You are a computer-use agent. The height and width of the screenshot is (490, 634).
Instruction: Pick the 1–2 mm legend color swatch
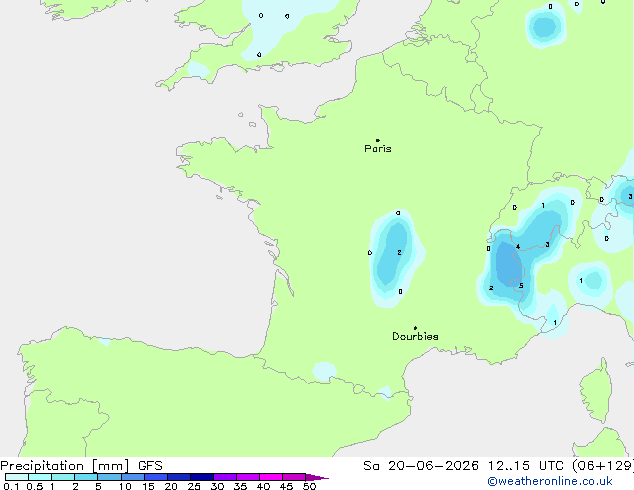pyautogui.click(x=63, y=477)
